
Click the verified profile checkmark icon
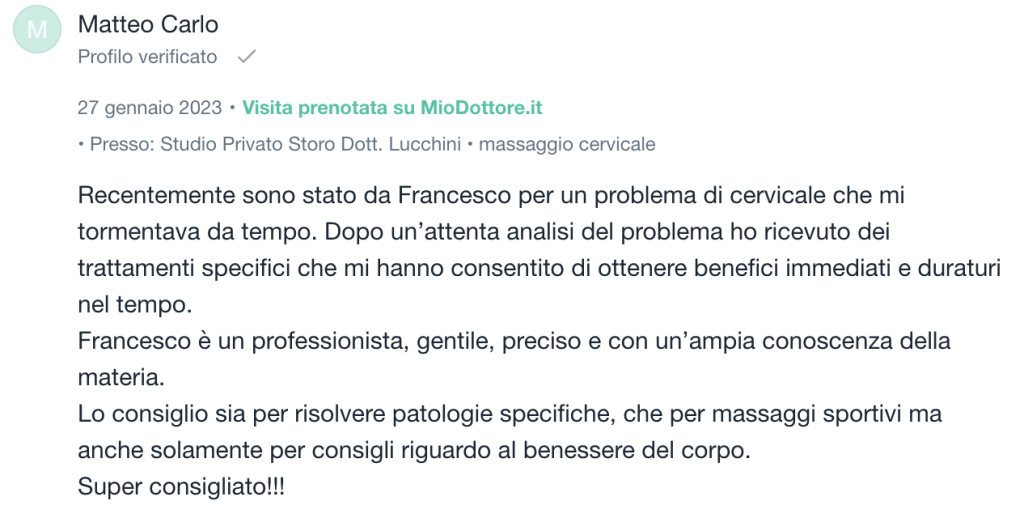click(246, 57)
